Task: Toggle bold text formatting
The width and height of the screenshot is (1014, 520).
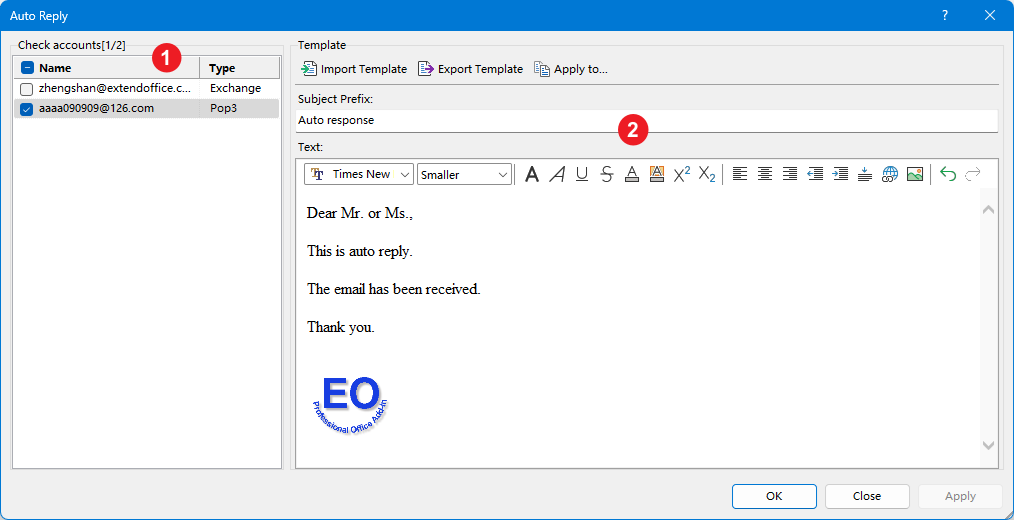Action: click(x=532, y=174)
